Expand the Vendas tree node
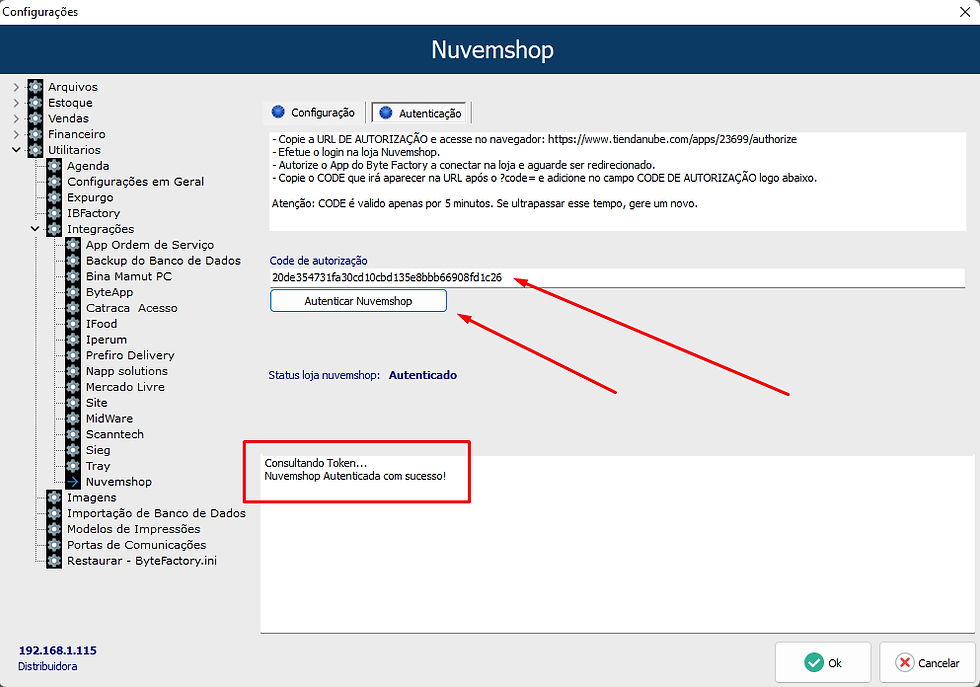The height and width of the screenshot is (687, 980). click(x=16, y=118)
